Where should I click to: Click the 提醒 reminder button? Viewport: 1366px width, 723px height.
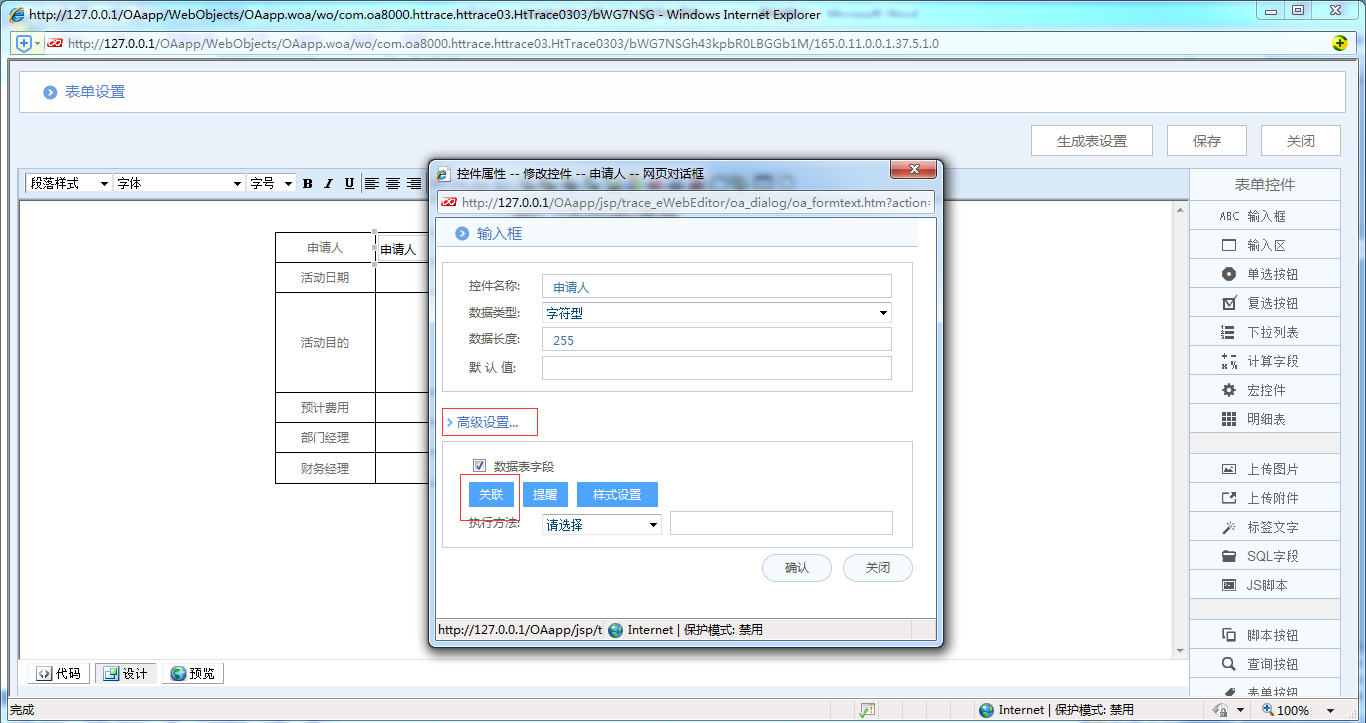[x=545, y=495]
